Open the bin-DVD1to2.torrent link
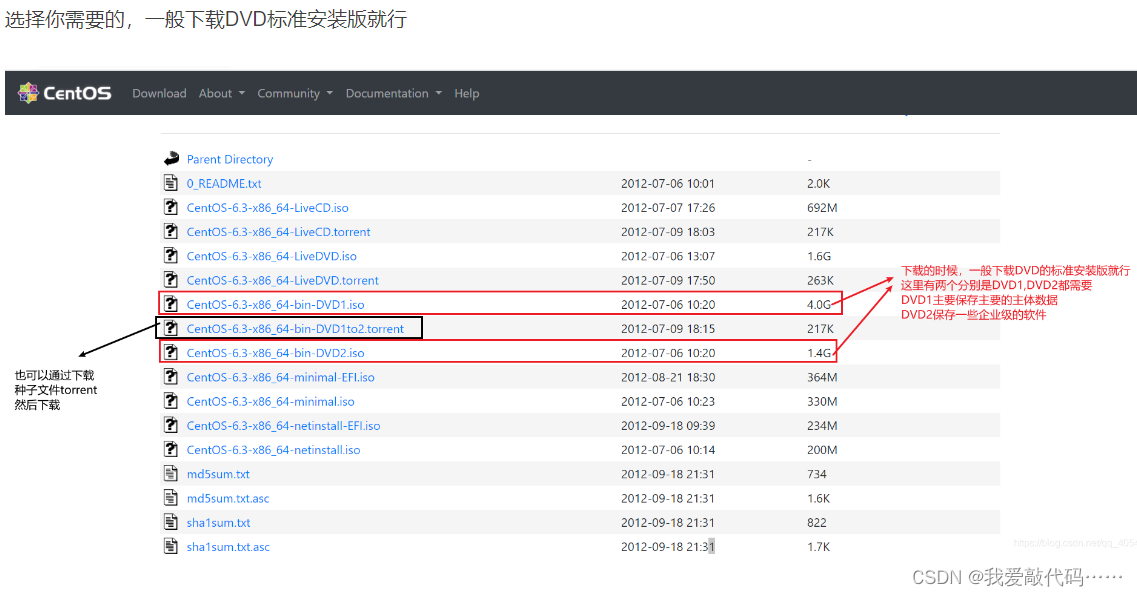The width and height of the screenshot is (1137, 596). pos(295,328)
